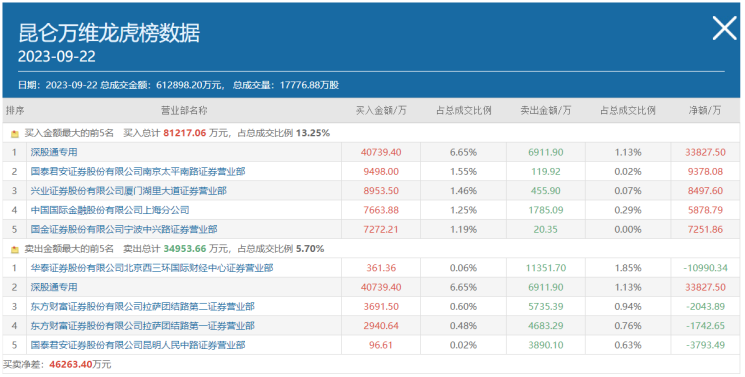Open 中国国际金融股份有限公司上海分公司 link

point(110,210)
